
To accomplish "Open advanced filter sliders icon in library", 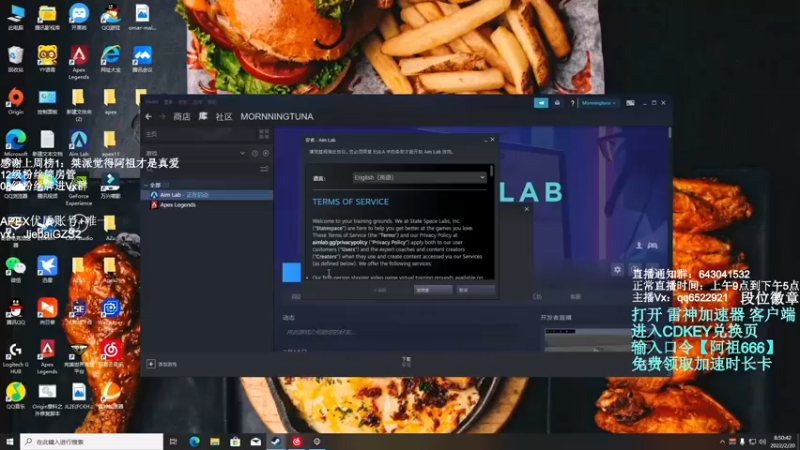I will [264, 169].
